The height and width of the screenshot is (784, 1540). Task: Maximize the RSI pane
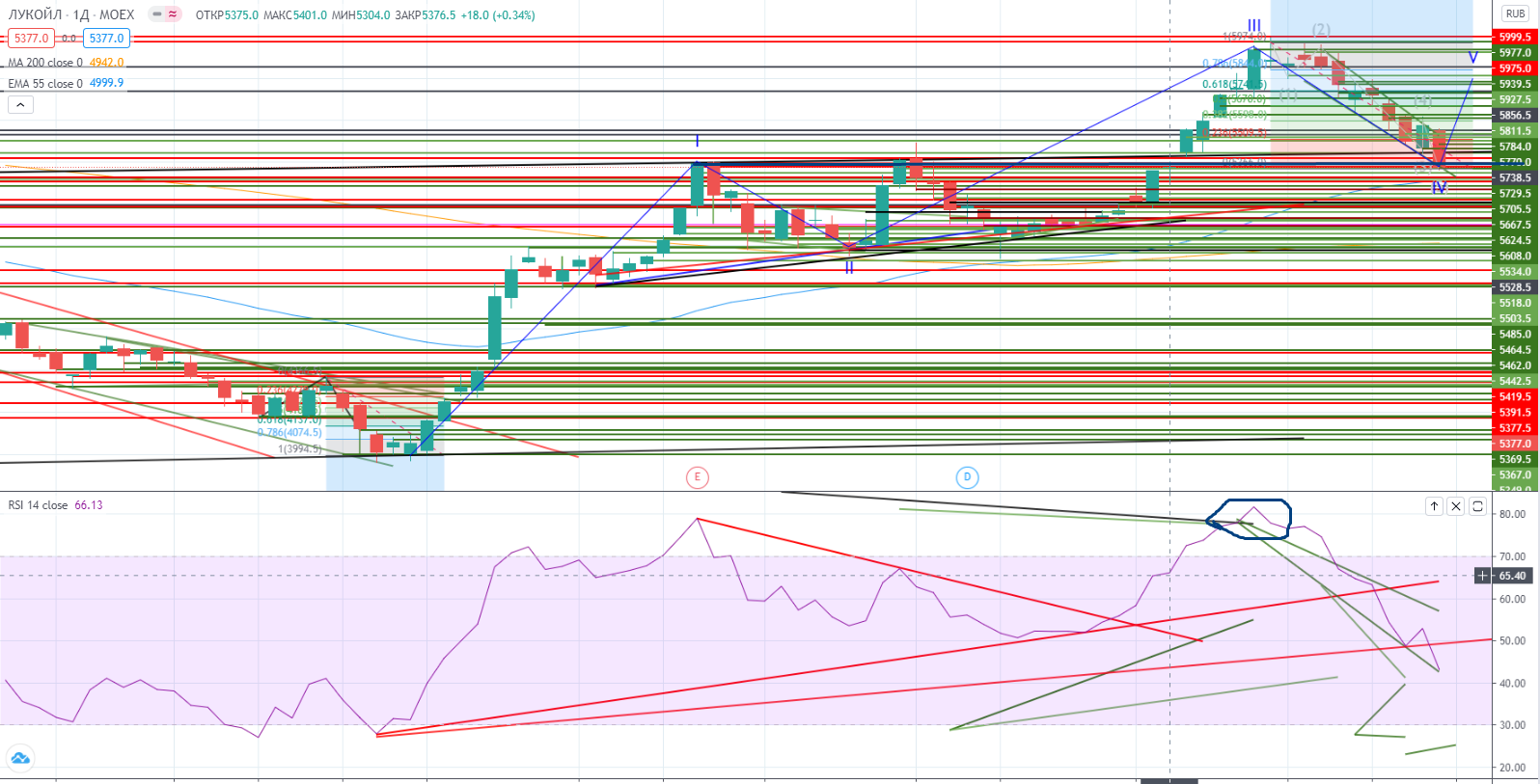click(1477, 506)
